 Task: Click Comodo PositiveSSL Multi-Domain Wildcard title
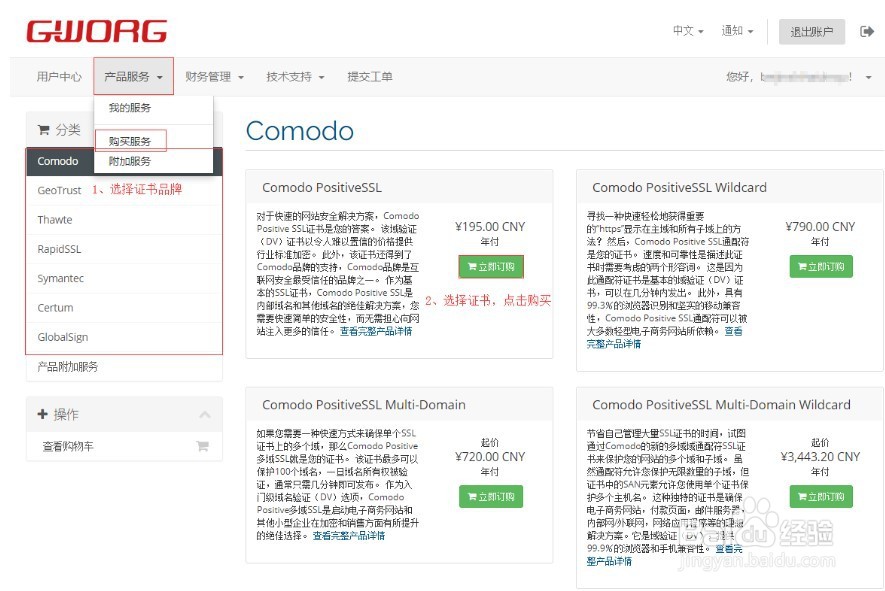tap(721, 405)
